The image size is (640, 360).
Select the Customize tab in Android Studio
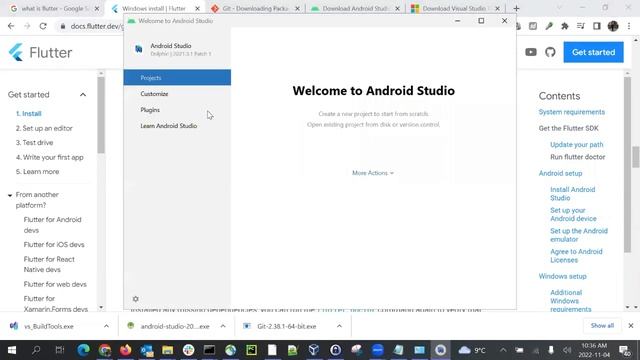[177, 94]
